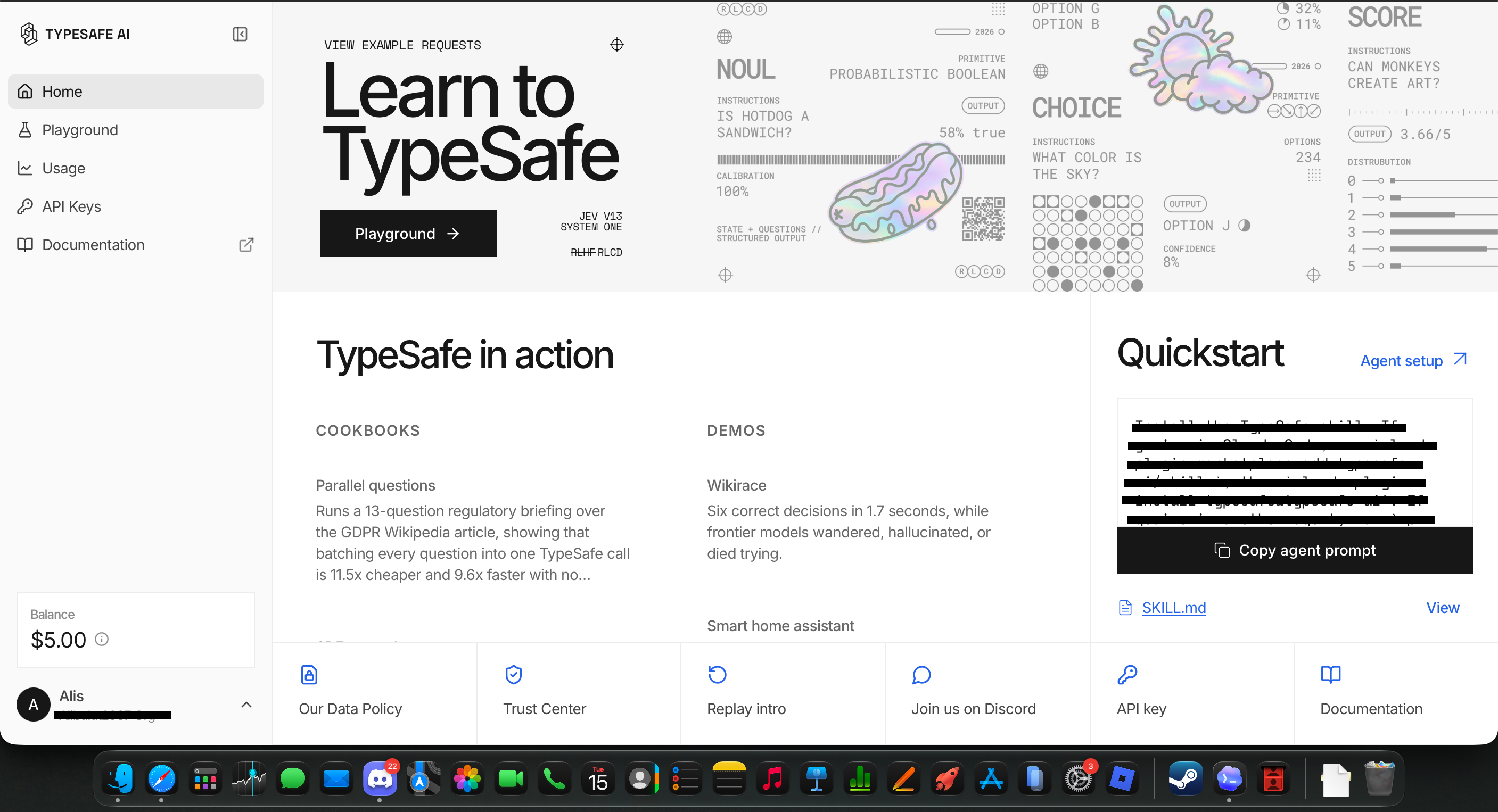Click the Balance info icon

pyautogui.click(x=102, y=640)
